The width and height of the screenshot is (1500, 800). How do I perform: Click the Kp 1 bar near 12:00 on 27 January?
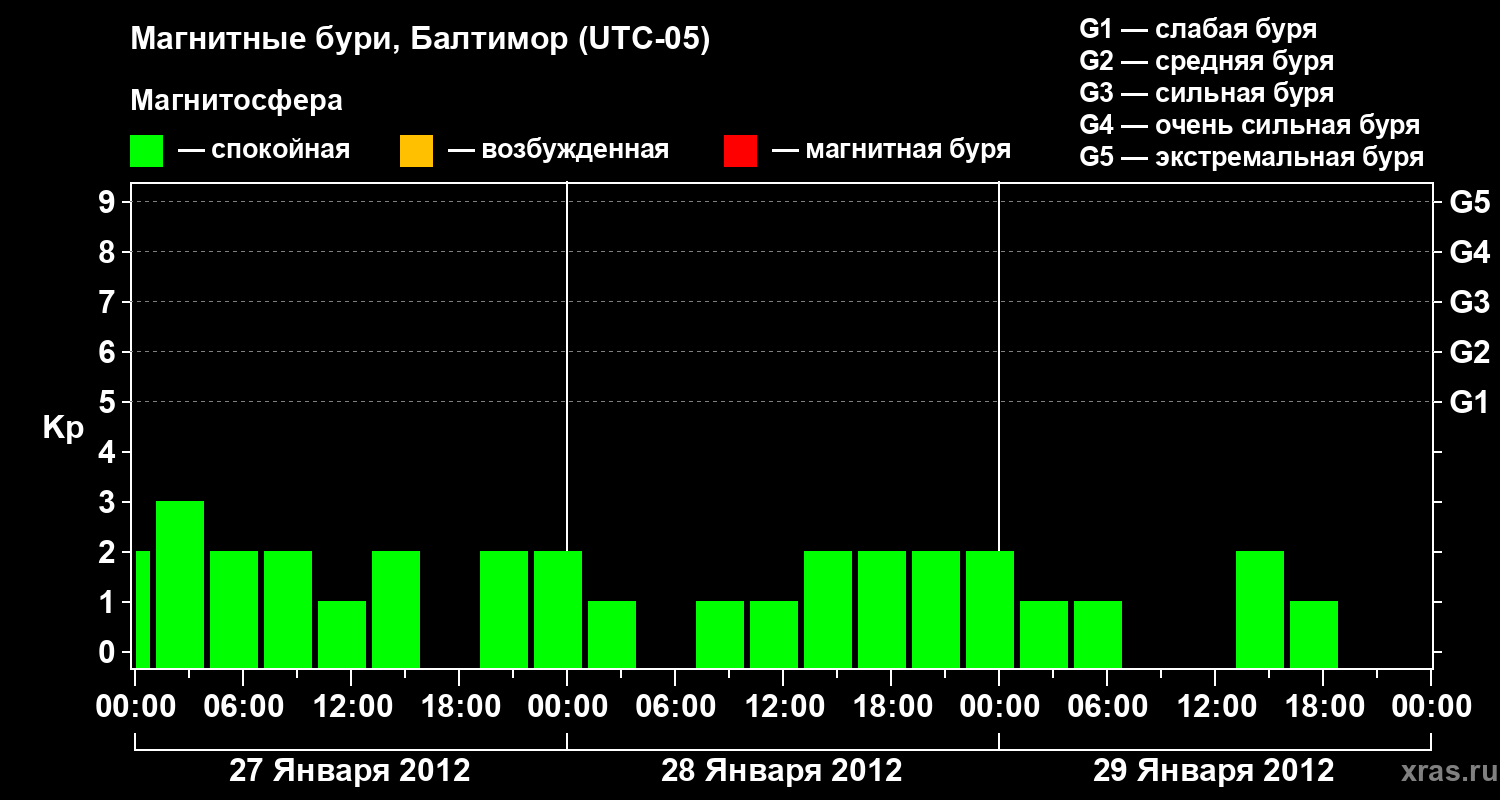tap(342, 634)
